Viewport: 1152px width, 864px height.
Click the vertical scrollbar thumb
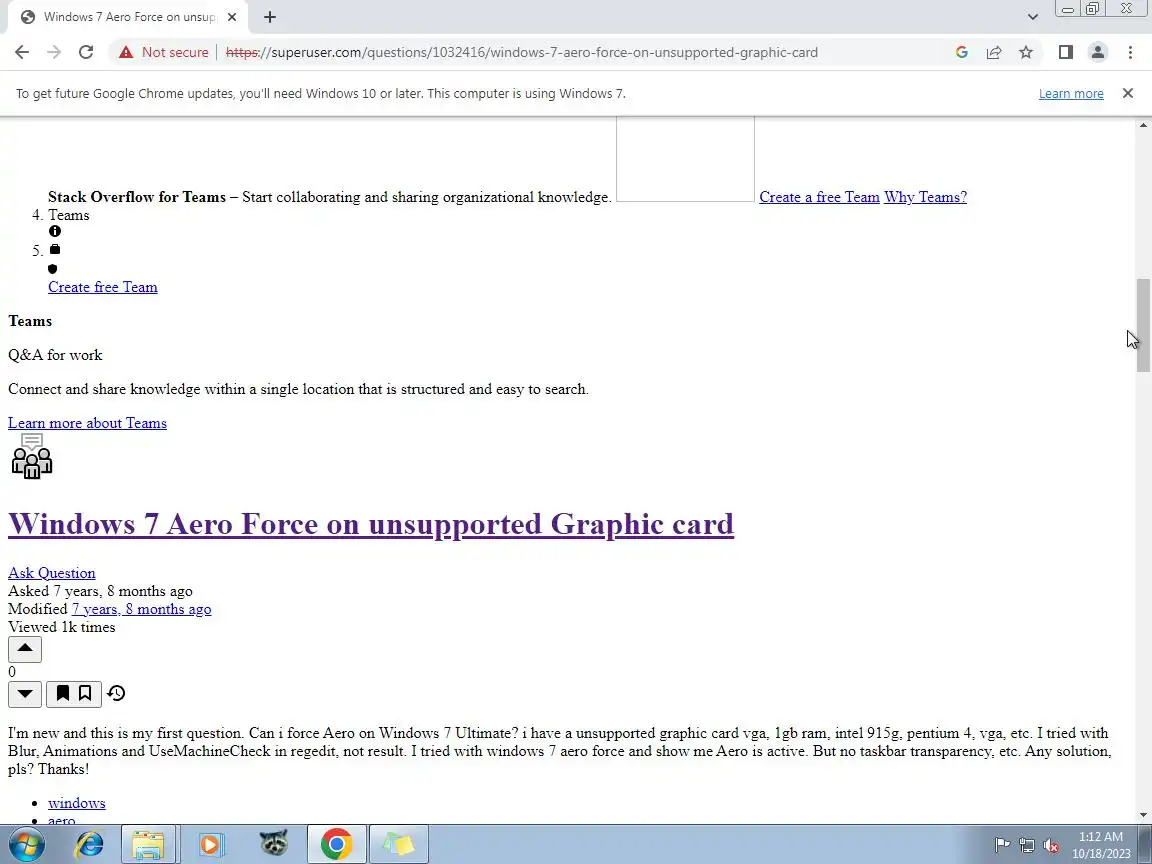point(1143,325)
